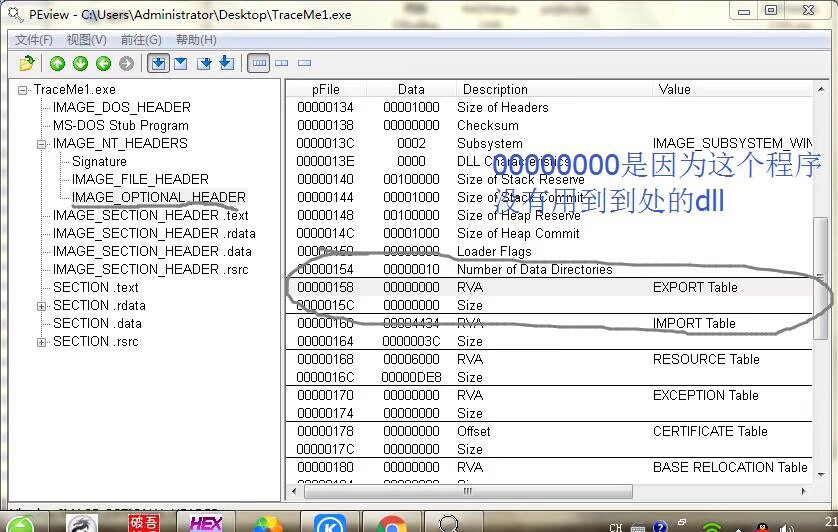Click the Data column header

click(411, 89)
